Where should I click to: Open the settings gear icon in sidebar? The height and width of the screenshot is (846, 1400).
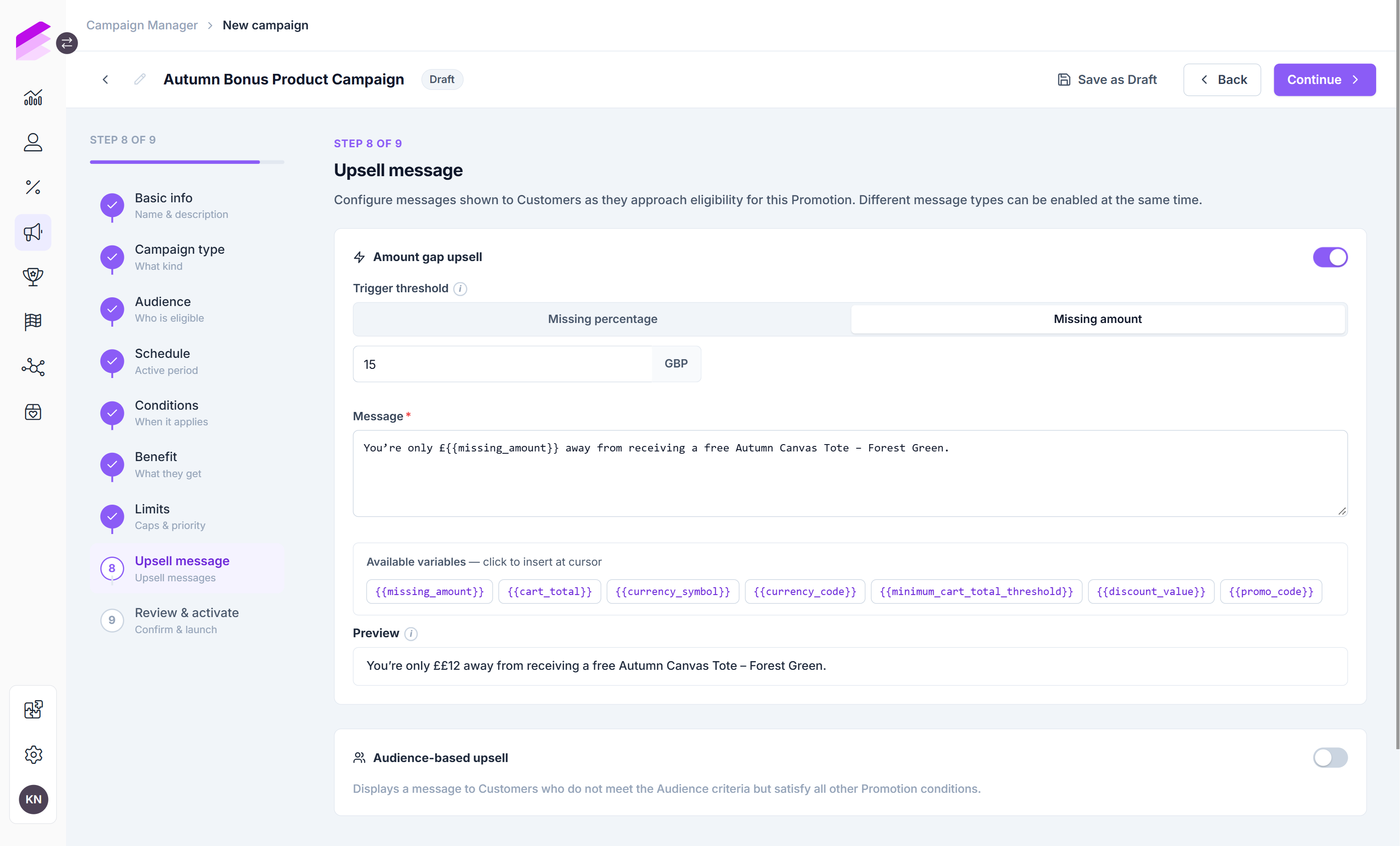point(33,755)
